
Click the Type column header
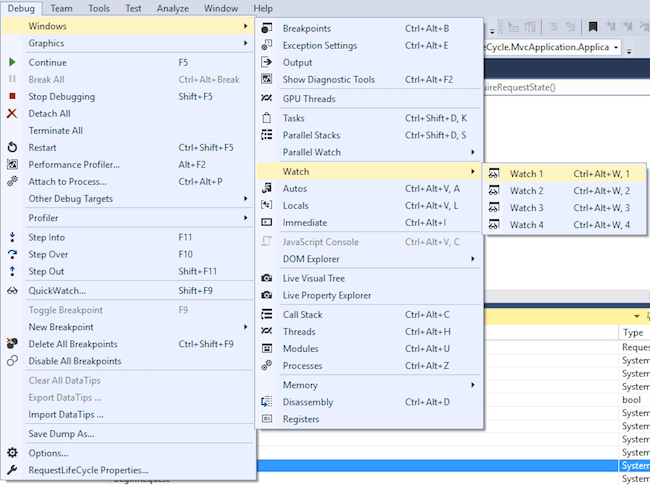pos(634,332)
